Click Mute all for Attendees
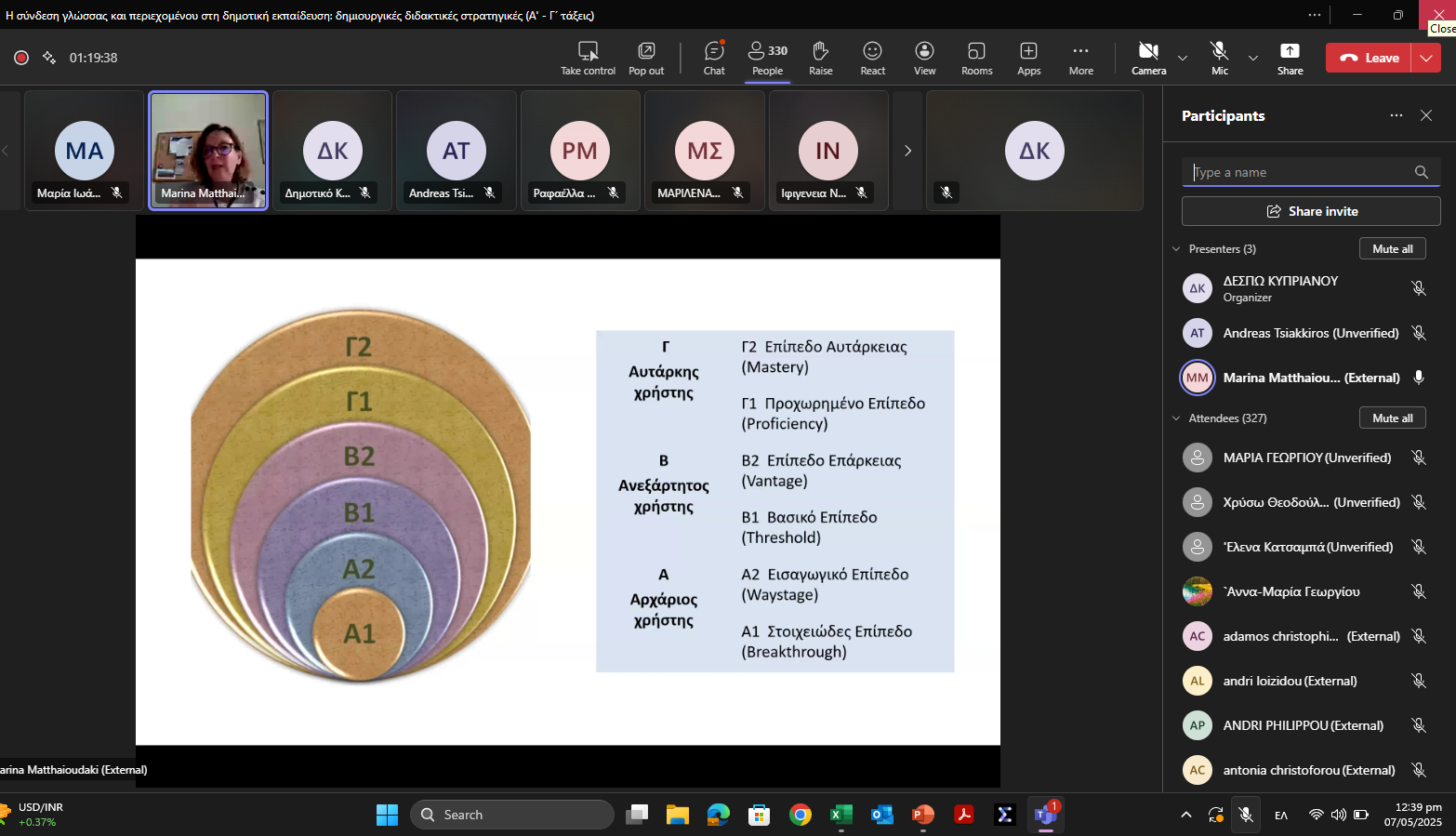The height and width of the screenshot is (836, 1456). pos(1392,418)
